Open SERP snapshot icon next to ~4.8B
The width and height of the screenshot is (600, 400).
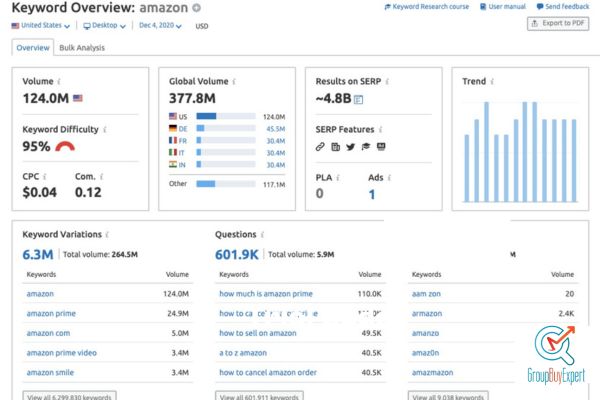pyautogui.click(x=358, y=100)
